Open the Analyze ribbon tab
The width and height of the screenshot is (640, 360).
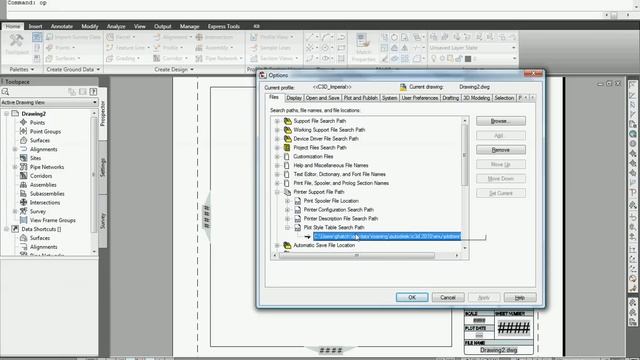coord(116,26)
